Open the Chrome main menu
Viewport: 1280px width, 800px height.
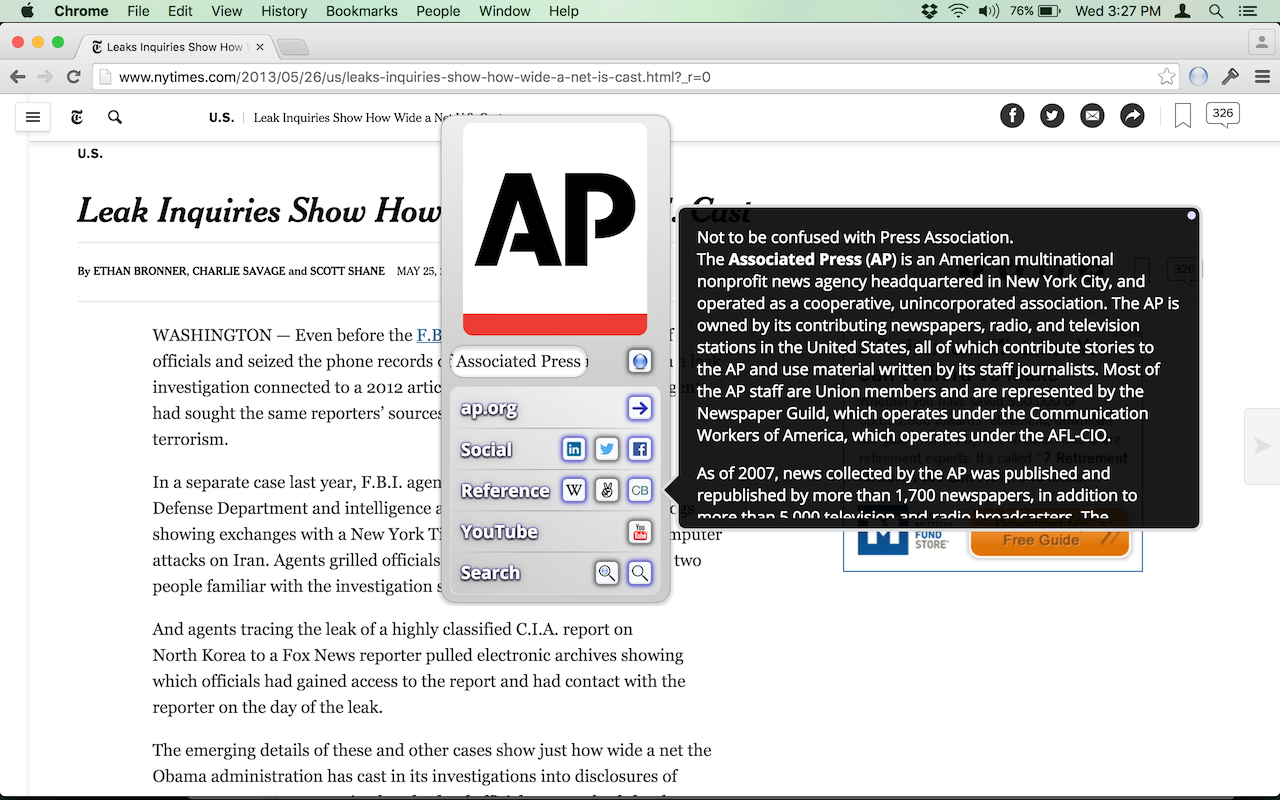click(x=1262, y=76)
